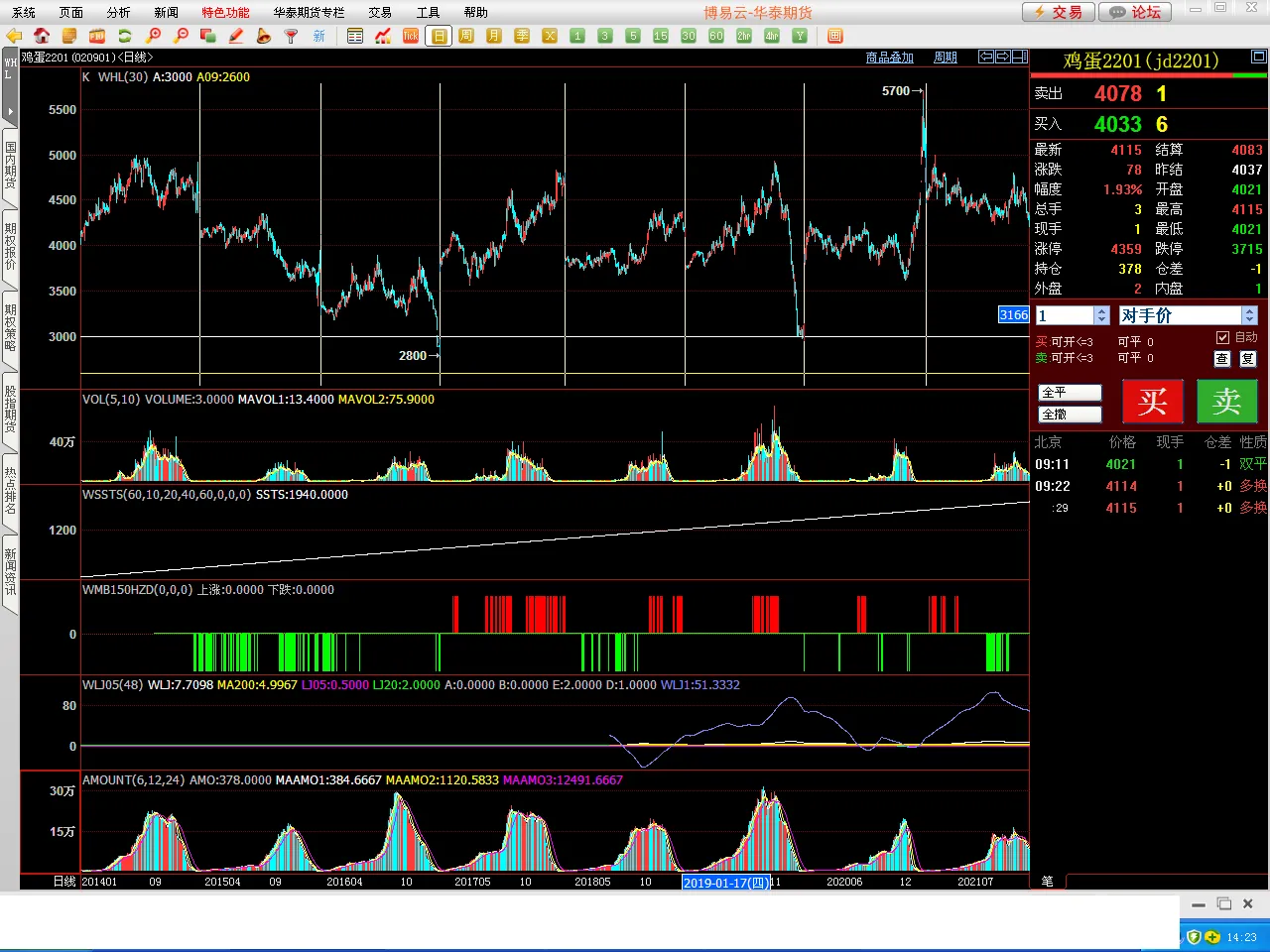The width and height of the screenshot is (1270, 952).
Task: Click the 查 query button
Action: [1222, 359]
